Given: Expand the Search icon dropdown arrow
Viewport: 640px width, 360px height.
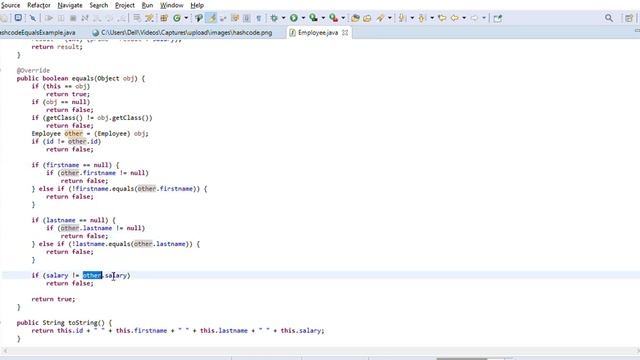Looking at the screenshot, I should tap(390, 18).
